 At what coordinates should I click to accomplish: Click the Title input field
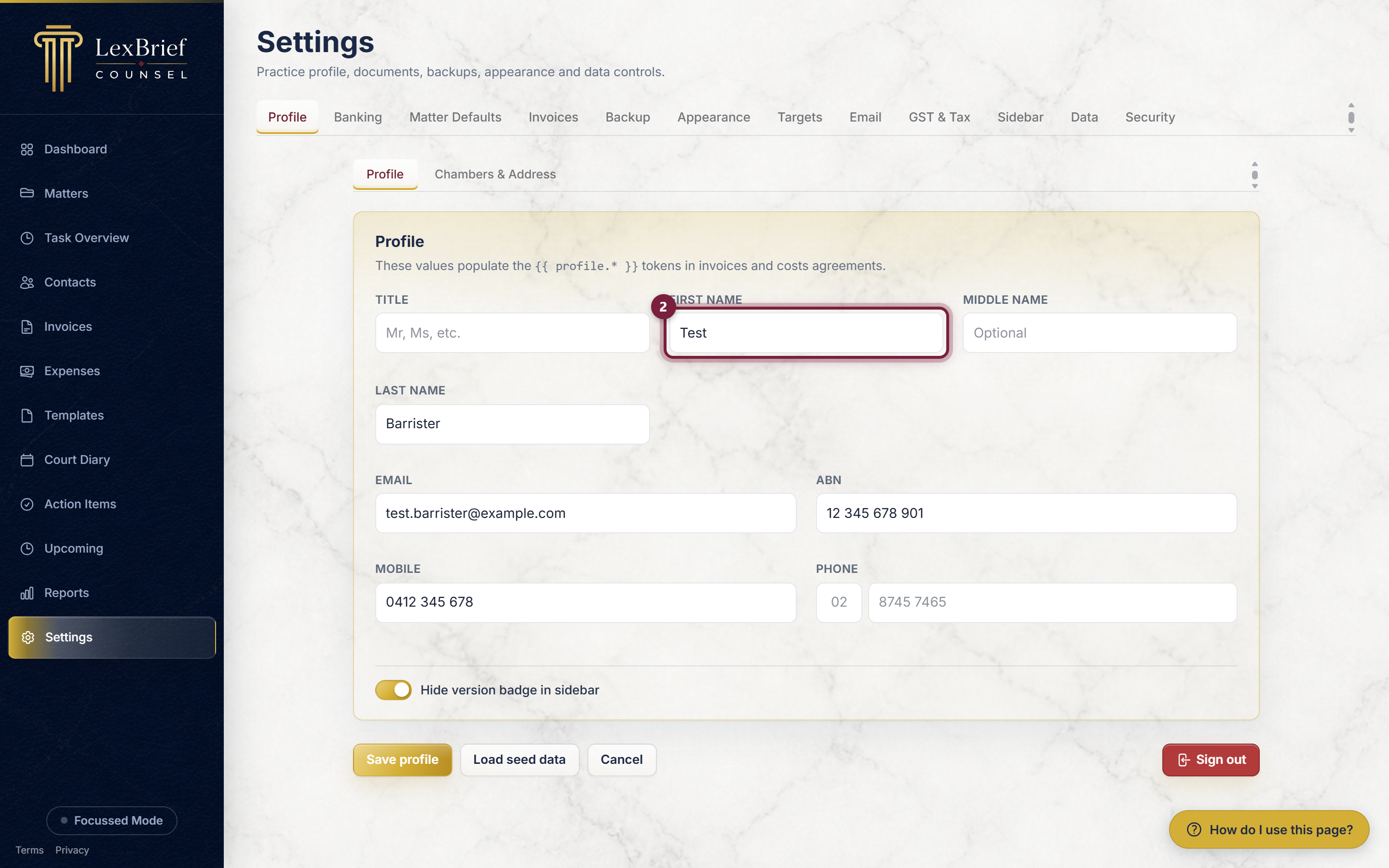[512, 333]
